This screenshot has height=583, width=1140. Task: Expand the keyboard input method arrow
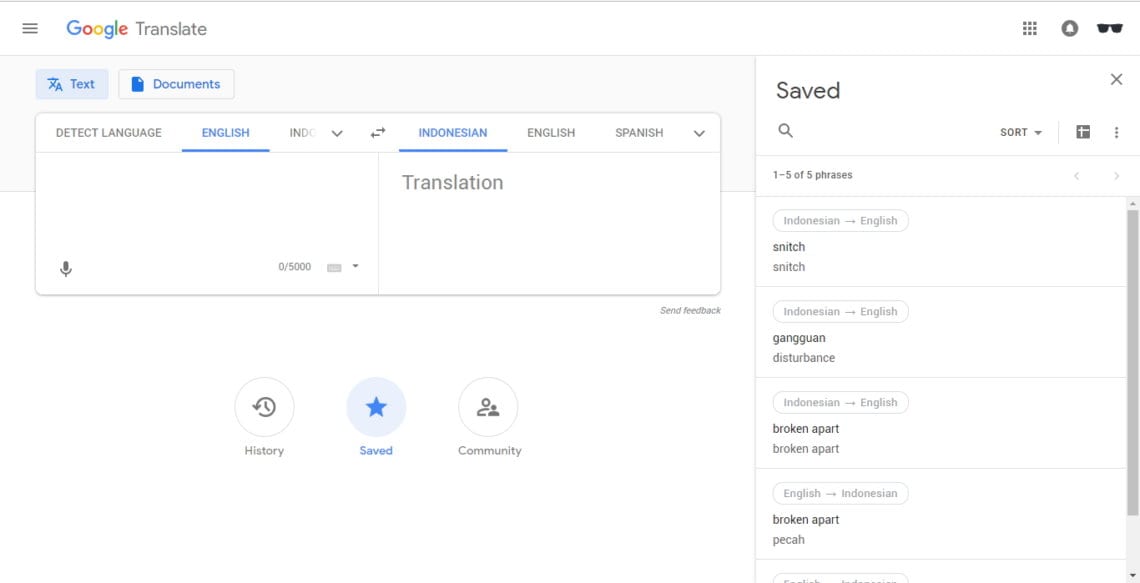point(354,266)
